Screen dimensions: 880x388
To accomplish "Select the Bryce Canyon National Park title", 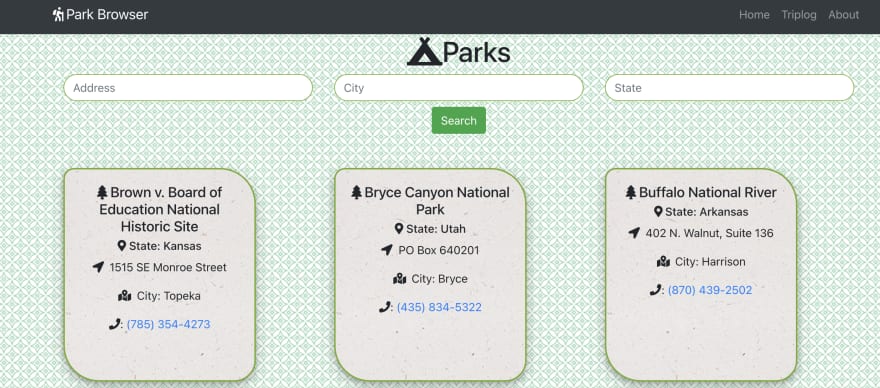I will tap(430, 201).
